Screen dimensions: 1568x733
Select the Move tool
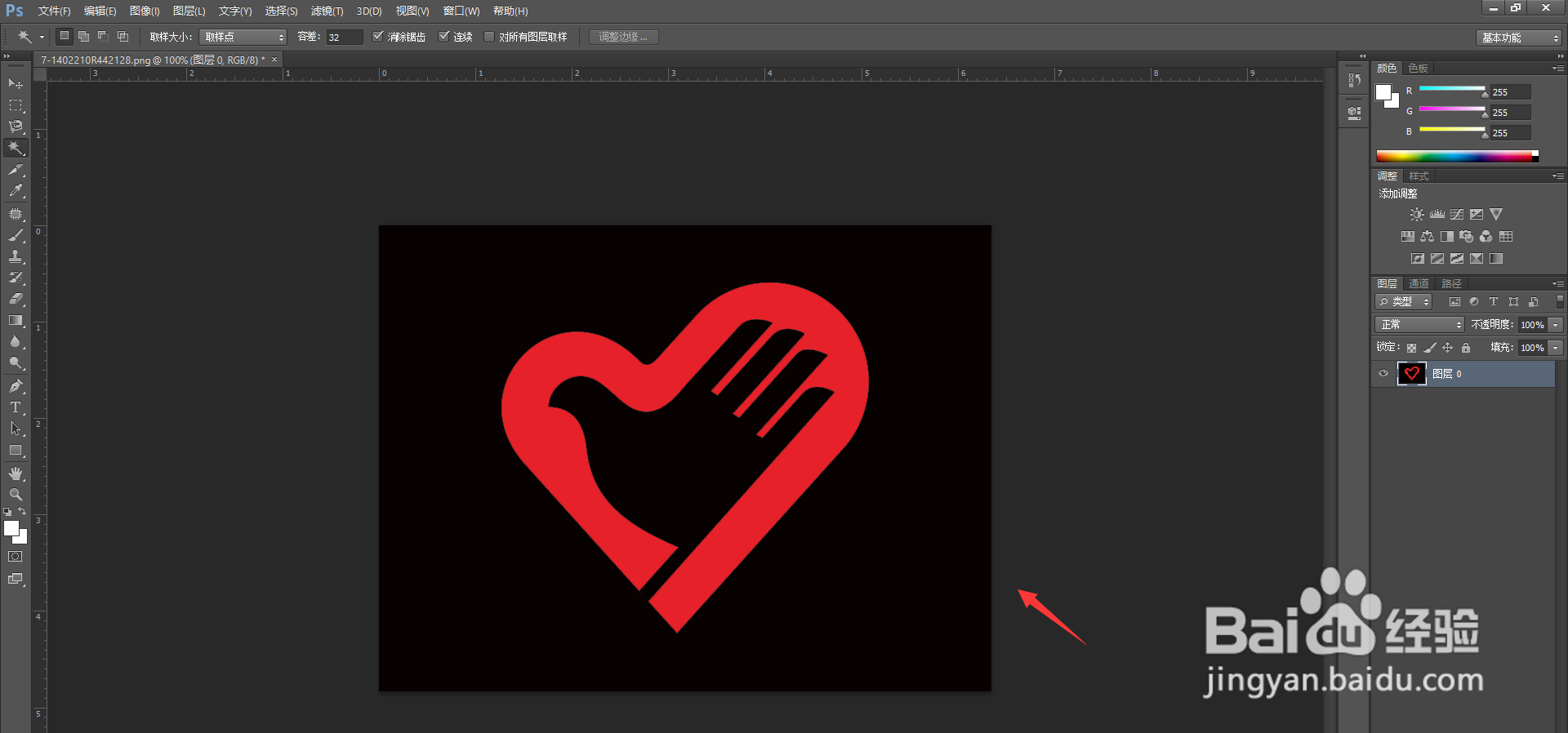(x=16, y=84)
